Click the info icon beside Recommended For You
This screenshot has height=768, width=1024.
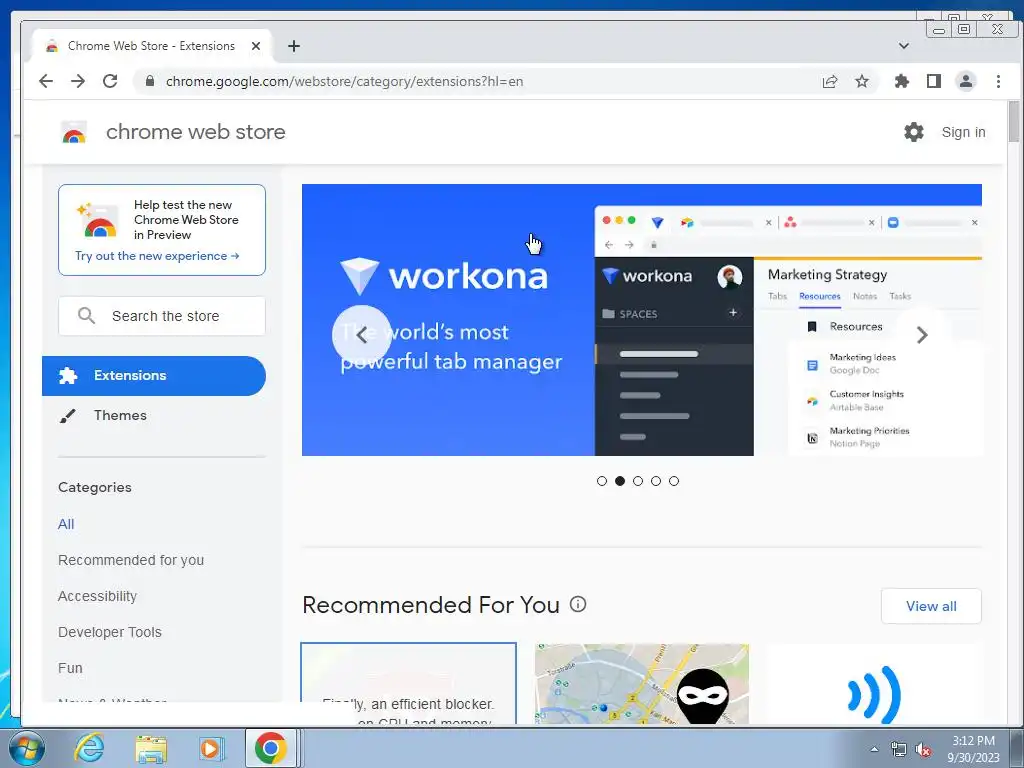click(x=578, y=604)
